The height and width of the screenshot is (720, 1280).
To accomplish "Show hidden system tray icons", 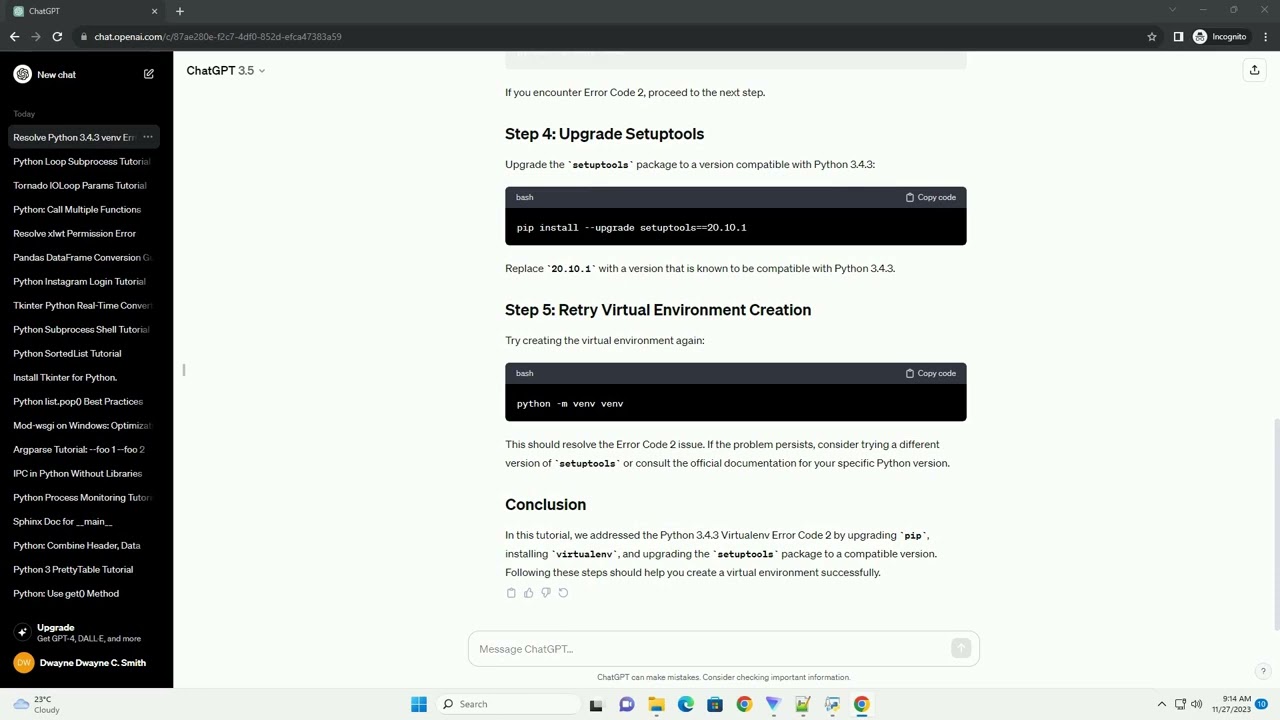I will coord(1162,704).
